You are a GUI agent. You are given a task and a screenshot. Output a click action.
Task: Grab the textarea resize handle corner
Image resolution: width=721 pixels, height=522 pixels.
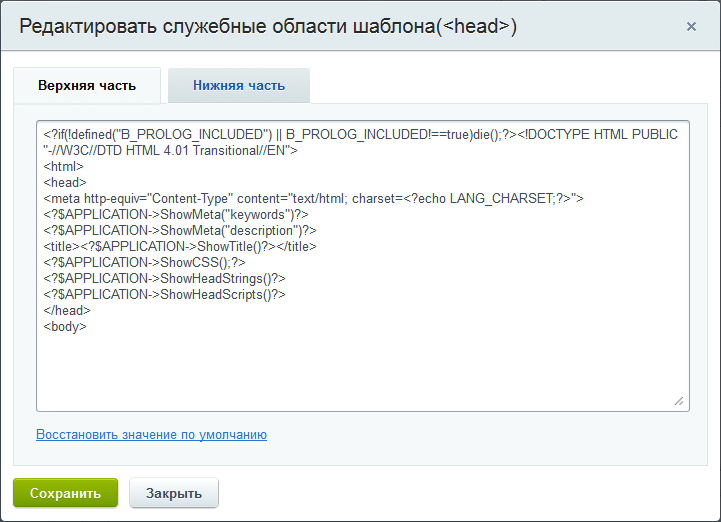coord(679,401)
